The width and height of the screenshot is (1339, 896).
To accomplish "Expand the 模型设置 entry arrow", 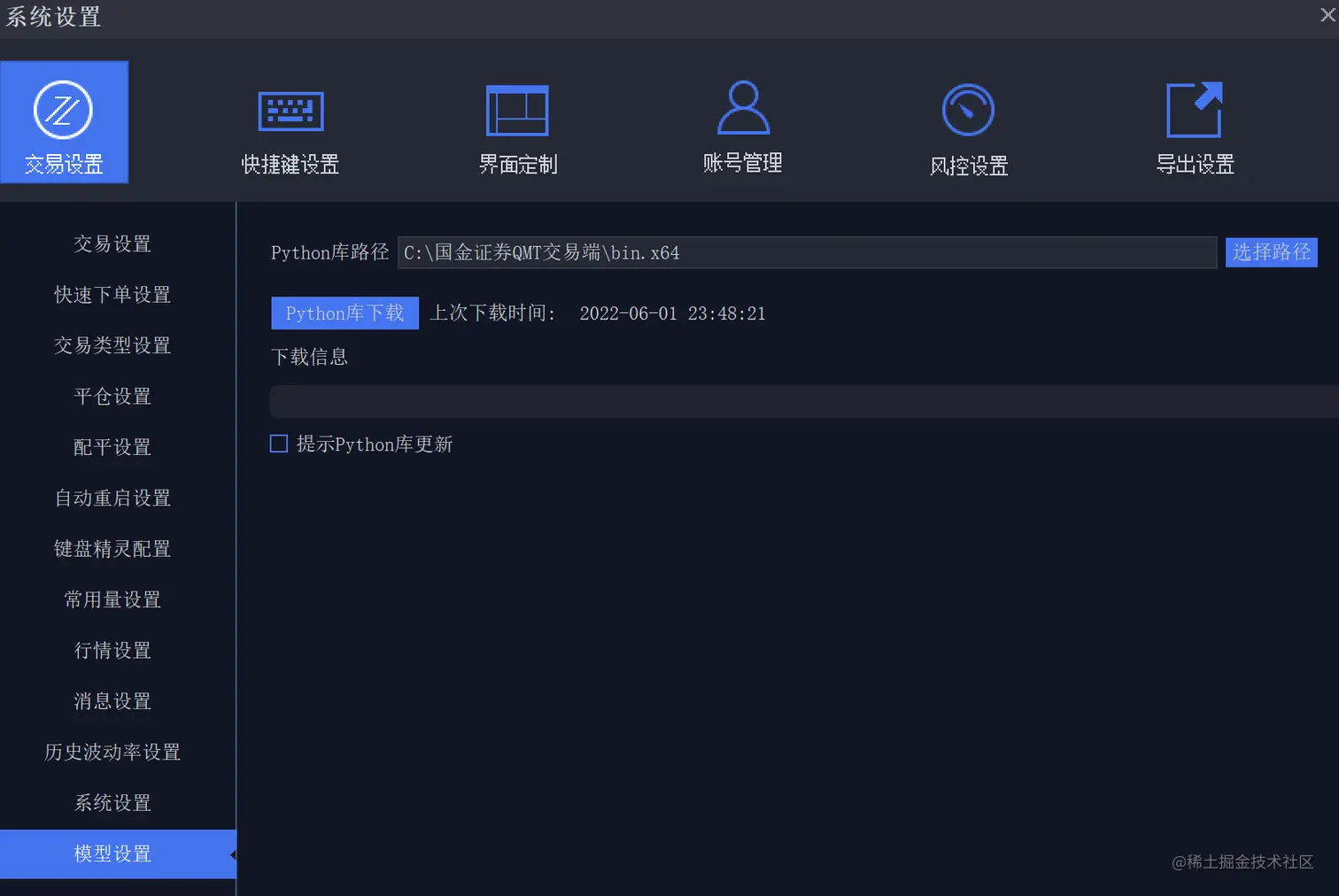I will tap(232, 855).
